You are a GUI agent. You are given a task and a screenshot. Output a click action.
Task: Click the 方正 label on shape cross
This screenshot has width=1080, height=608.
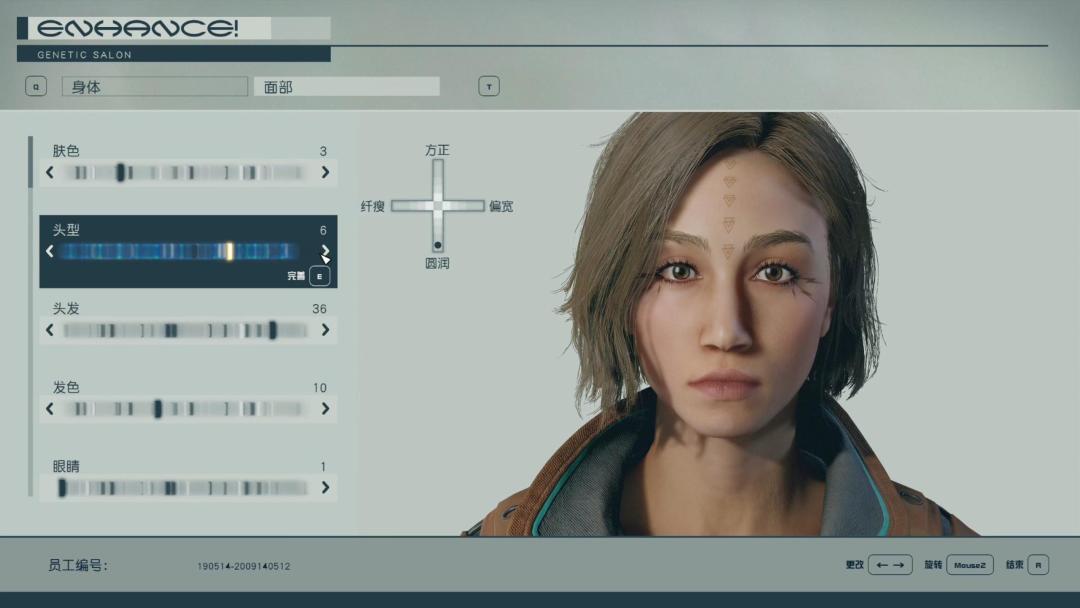click(x=437, y=150)
